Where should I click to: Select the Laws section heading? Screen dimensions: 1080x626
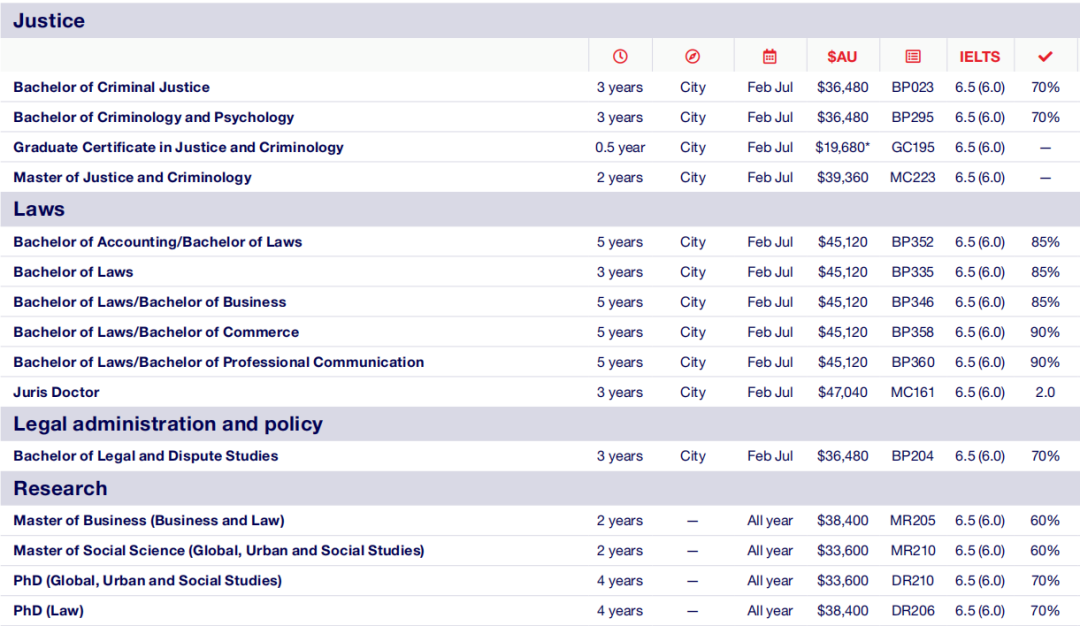point(39,209)
